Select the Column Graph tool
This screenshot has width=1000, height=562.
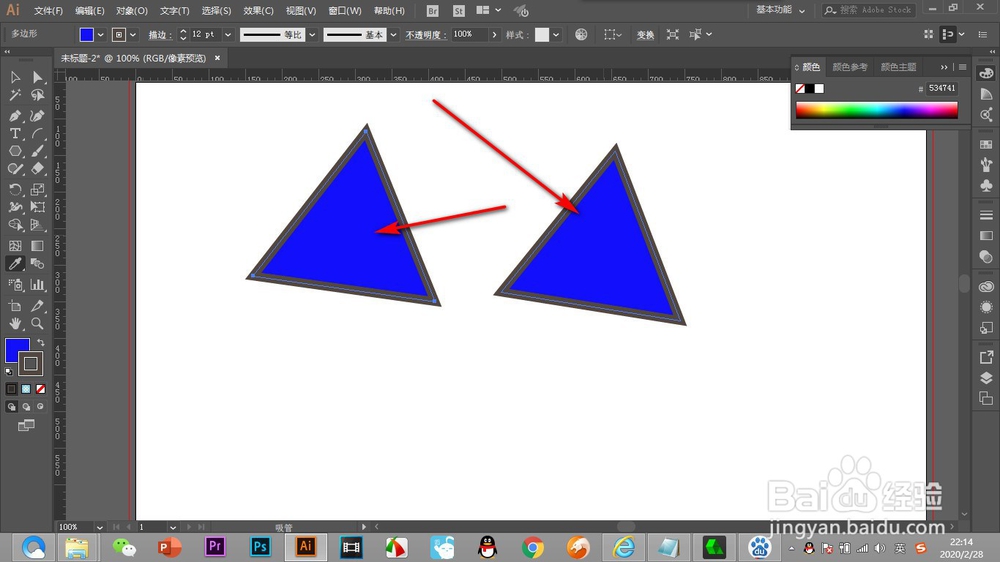click(38, 285)
